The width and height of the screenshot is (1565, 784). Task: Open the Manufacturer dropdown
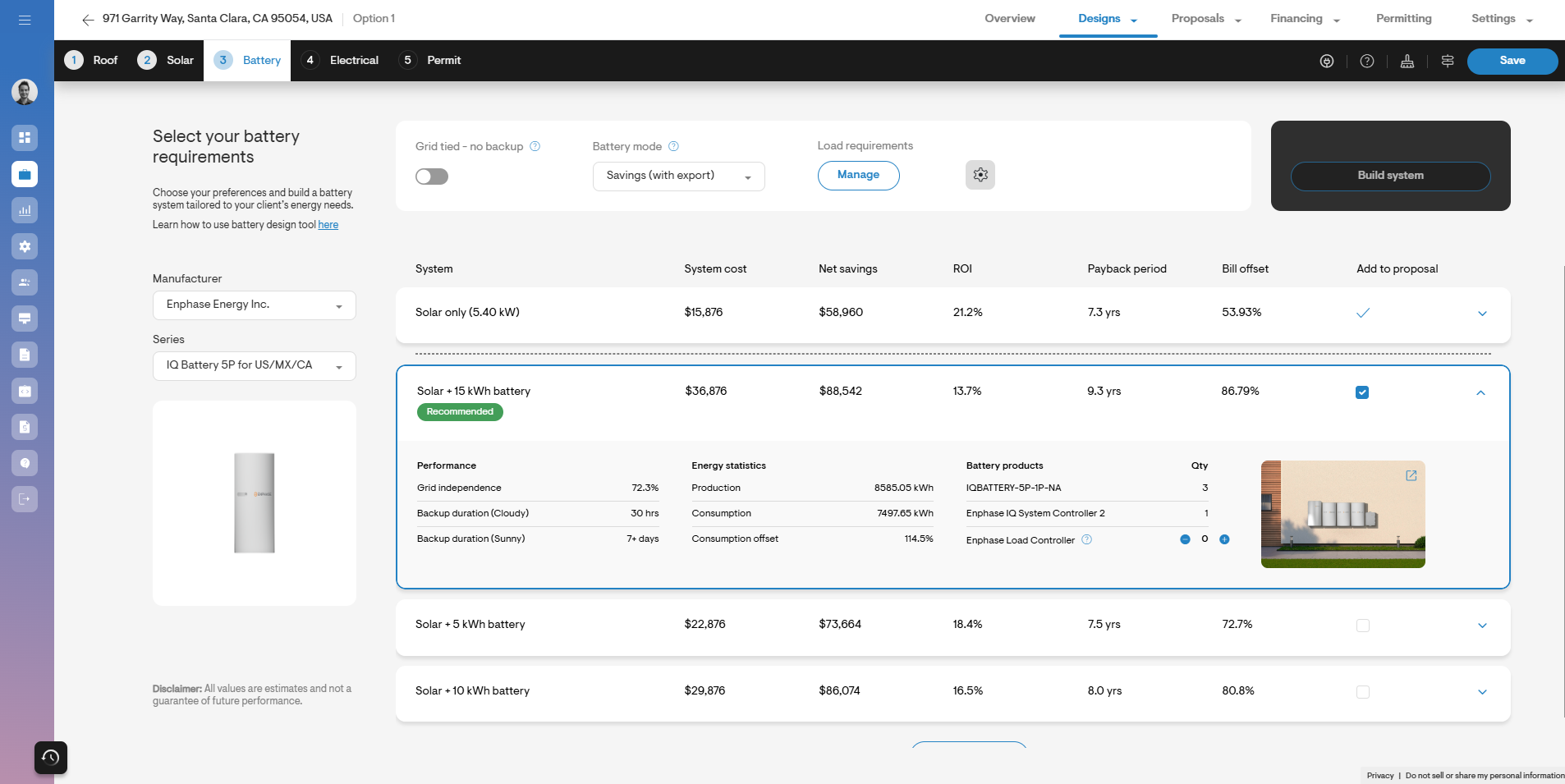tap(254, 305)
